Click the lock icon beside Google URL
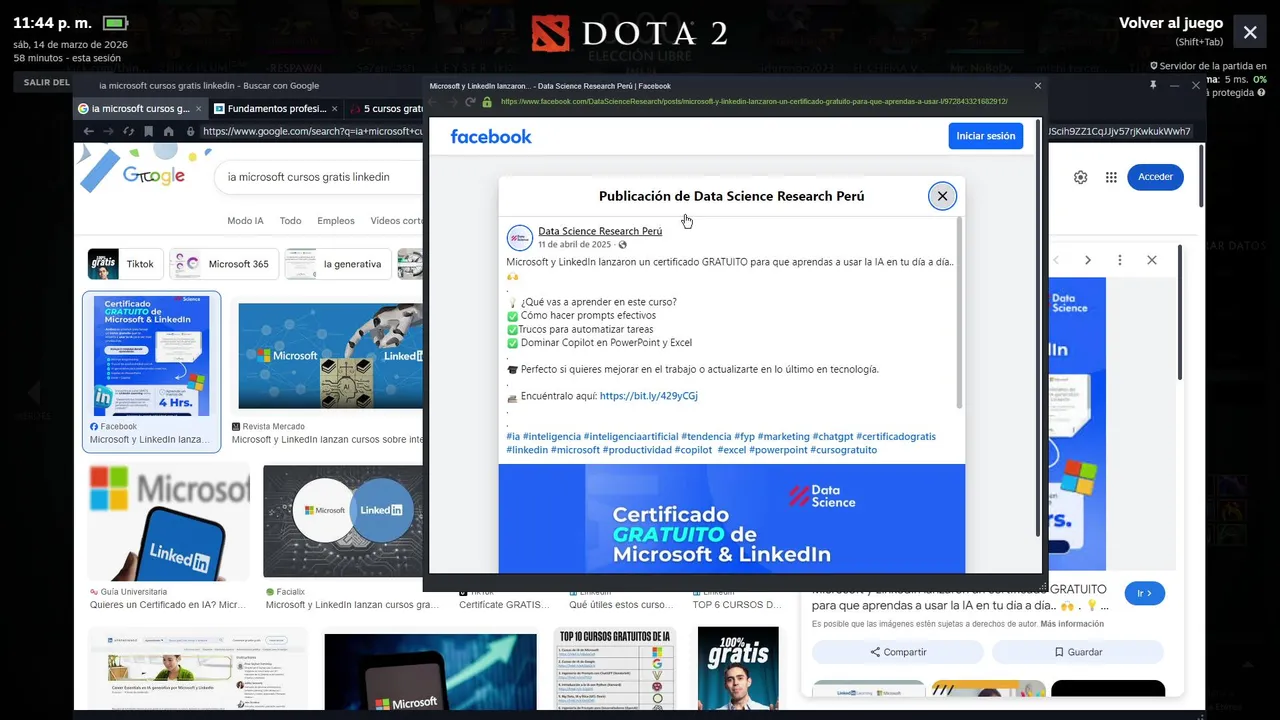This screenshot has height=720, width=1280. tap(190, 131)
